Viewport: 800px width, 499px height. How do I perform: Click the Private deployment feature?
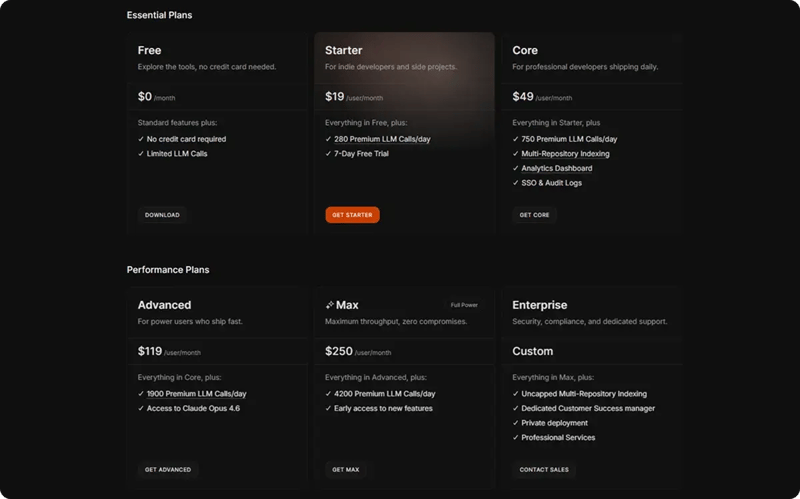(x=555, y=423)
